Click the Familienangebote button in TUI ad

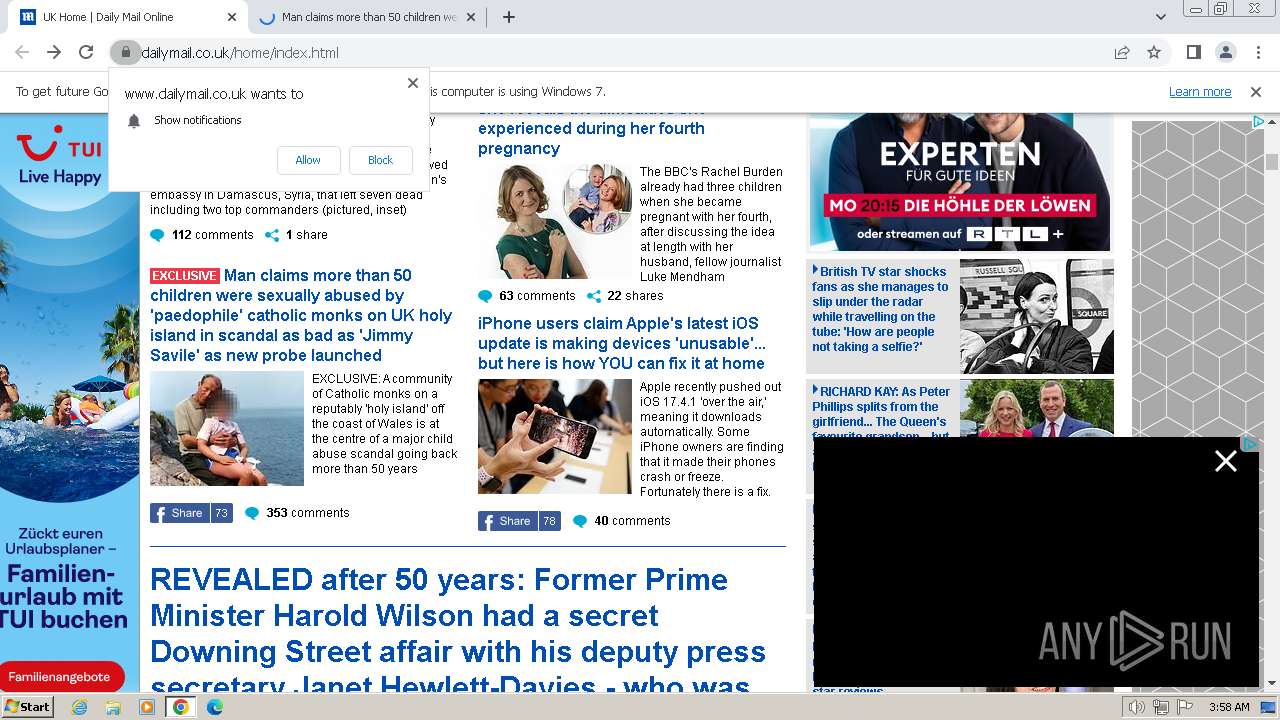(60, 677)
